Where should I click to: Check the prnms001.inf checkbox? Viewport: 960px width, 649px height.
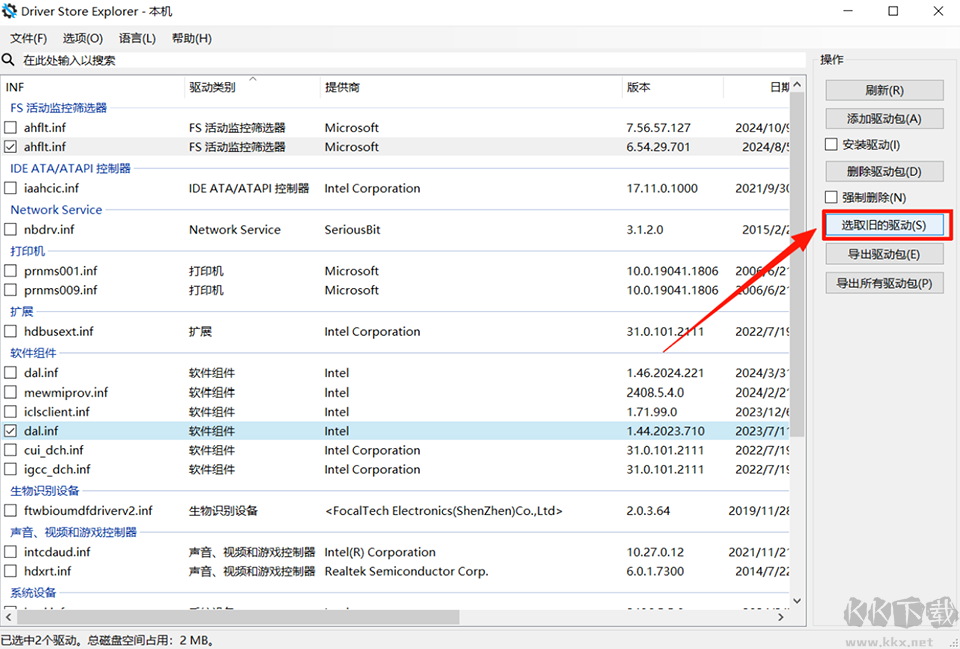(10, 271)
